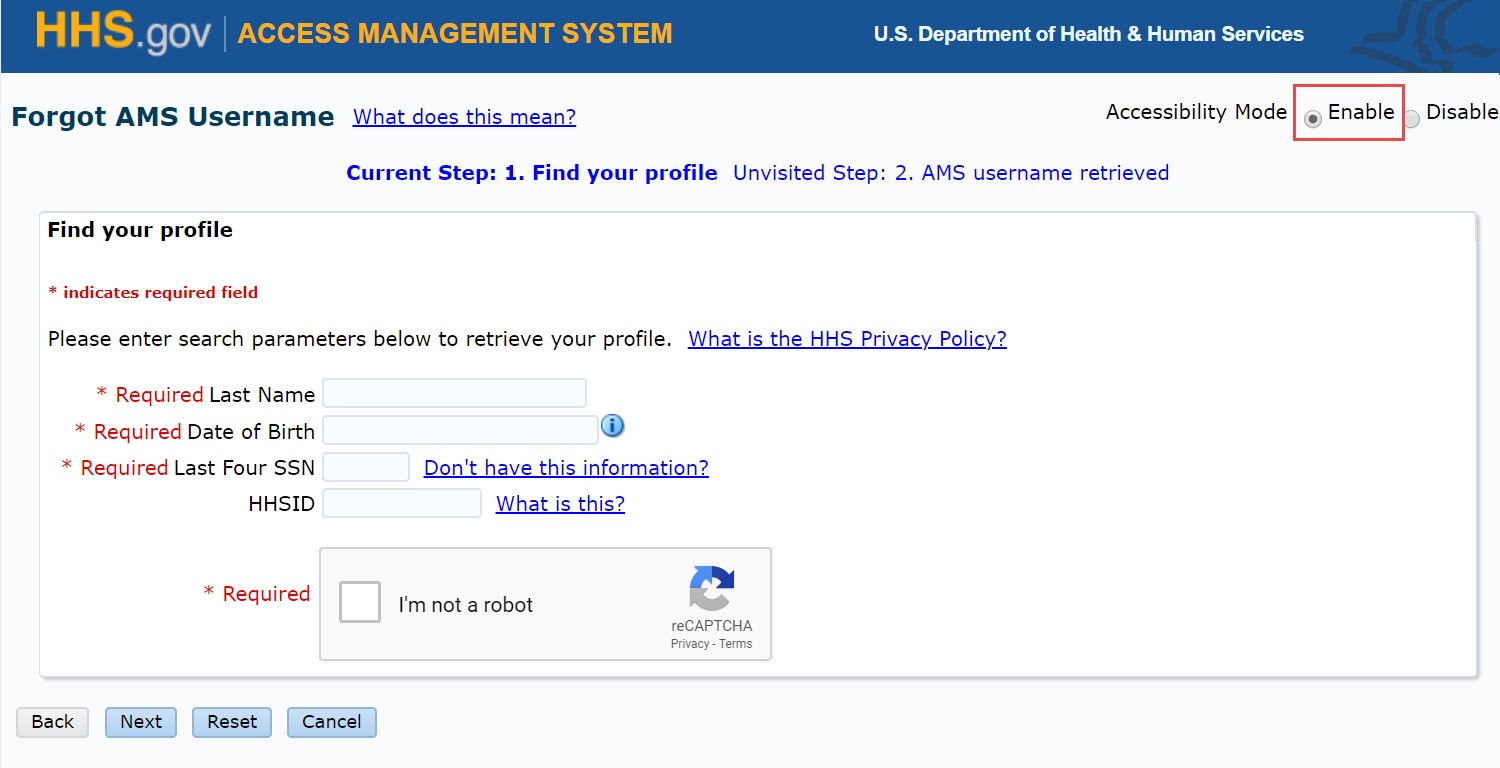This screenshot has width=1500, height=768.
Task: Disable Accessibility Mode
Action: click(1411, 117)
